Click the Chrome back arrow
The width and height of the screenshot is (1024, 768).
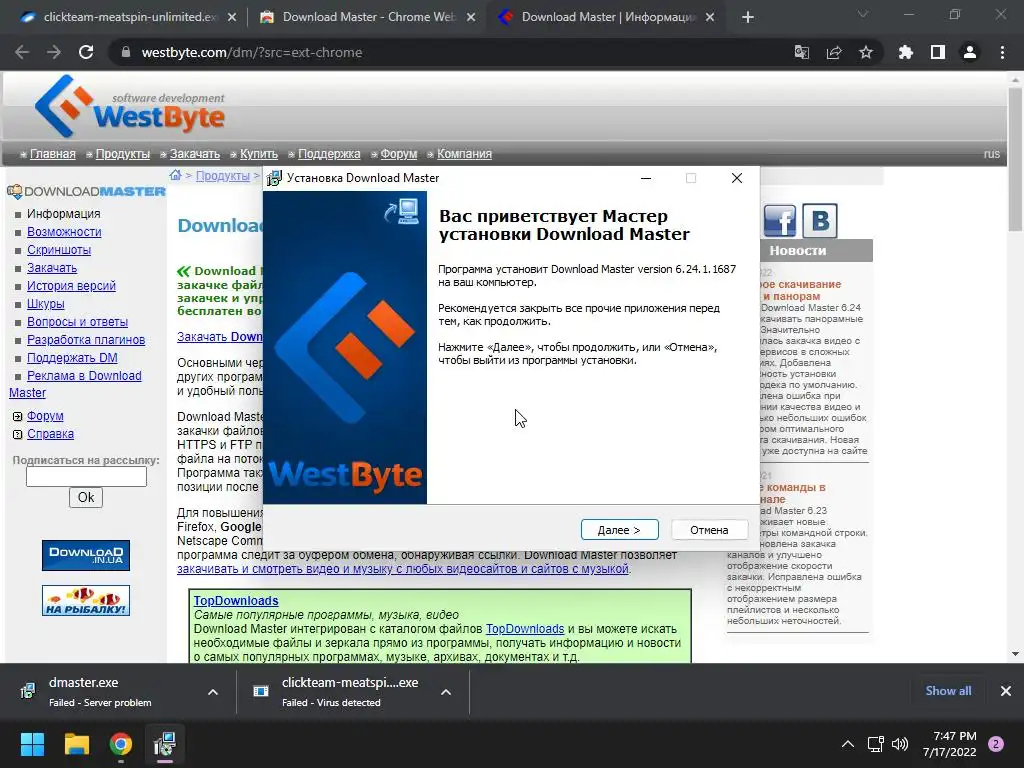[22, 52]
